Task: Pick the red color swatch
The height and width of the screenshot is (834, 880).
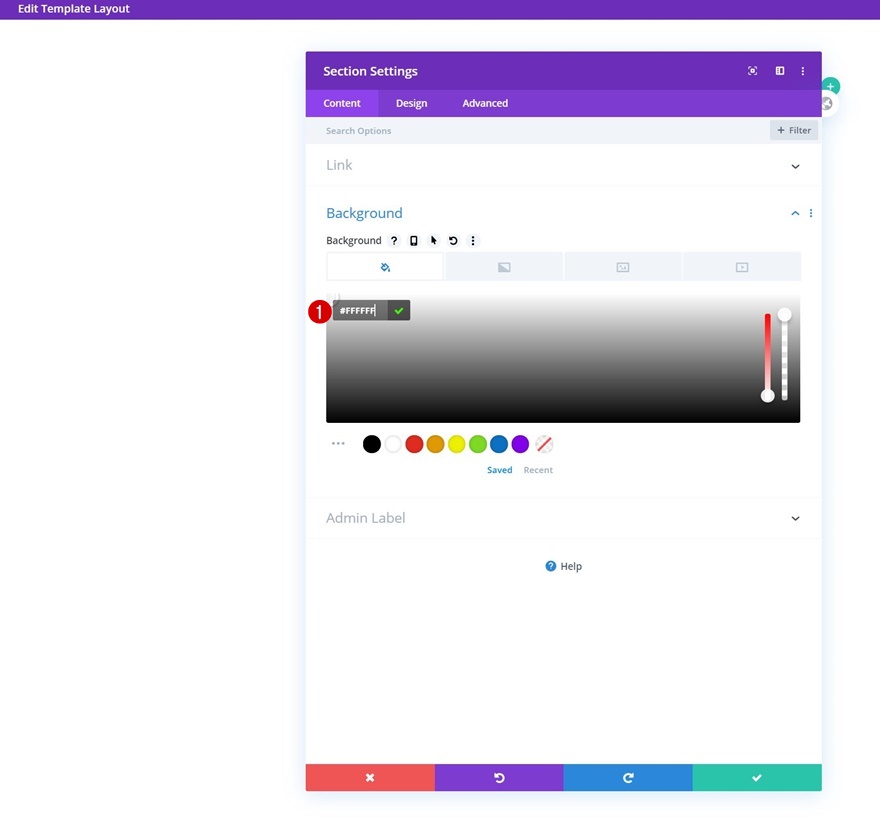Action: click(414, 444)
